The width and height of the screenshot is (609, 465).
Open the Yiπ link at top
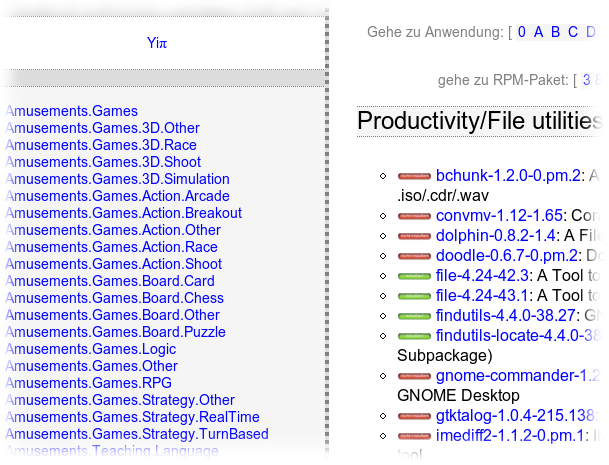[157, 43]
